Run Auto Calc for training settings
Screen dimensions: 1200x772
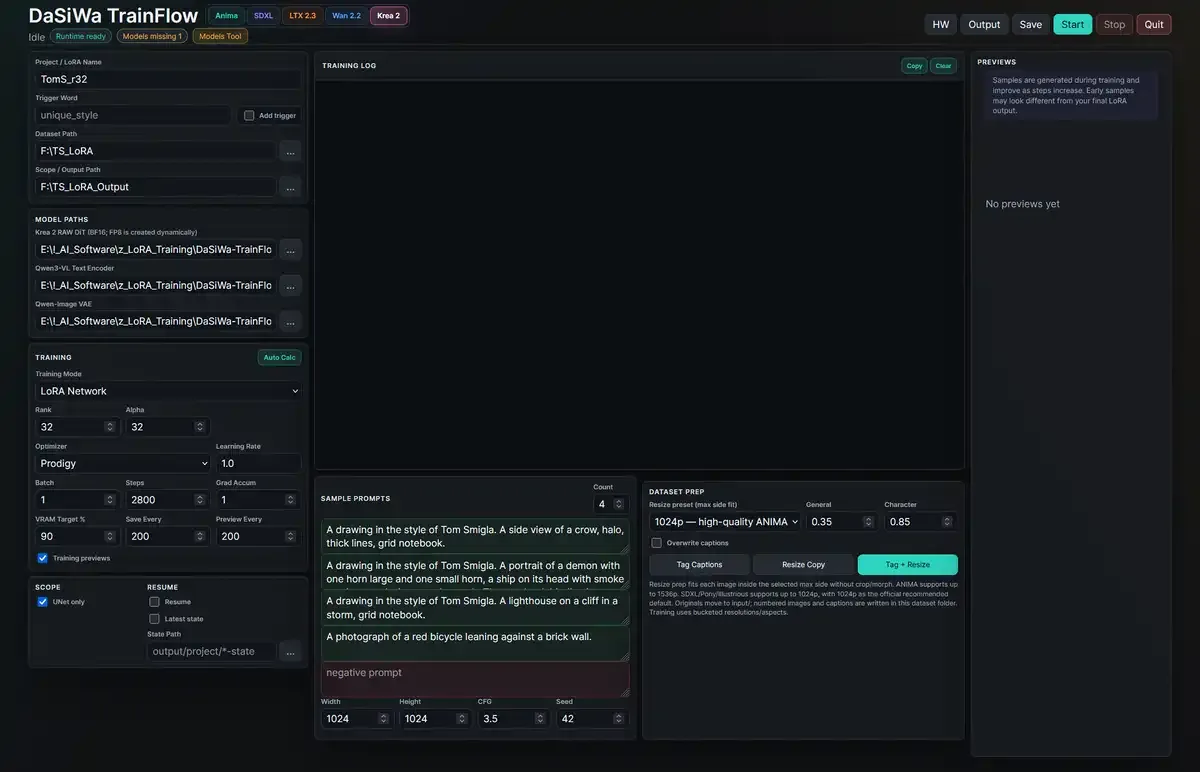[x=279, y=357]
